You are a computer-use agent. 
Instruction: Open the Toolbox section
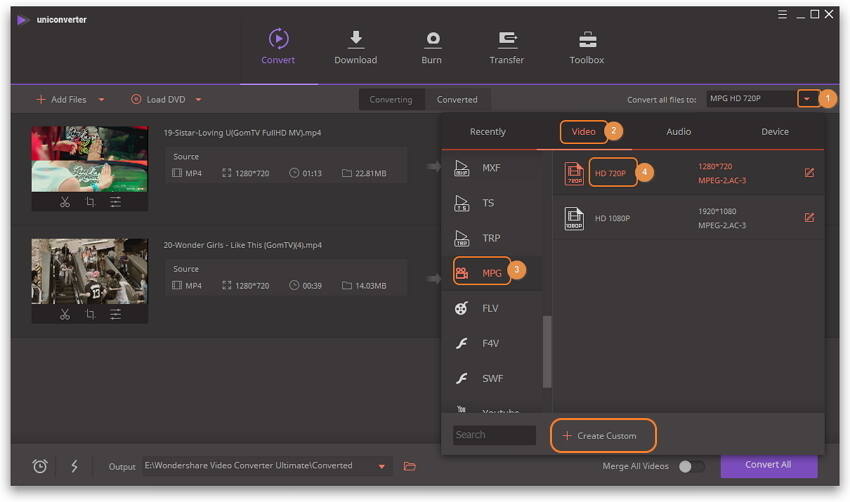click(587, 47)
